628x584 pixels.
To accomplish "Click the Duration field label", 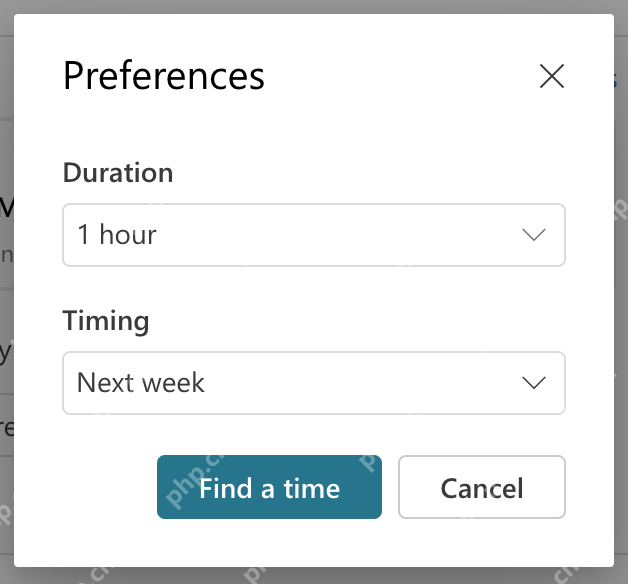I will point(118,173).
